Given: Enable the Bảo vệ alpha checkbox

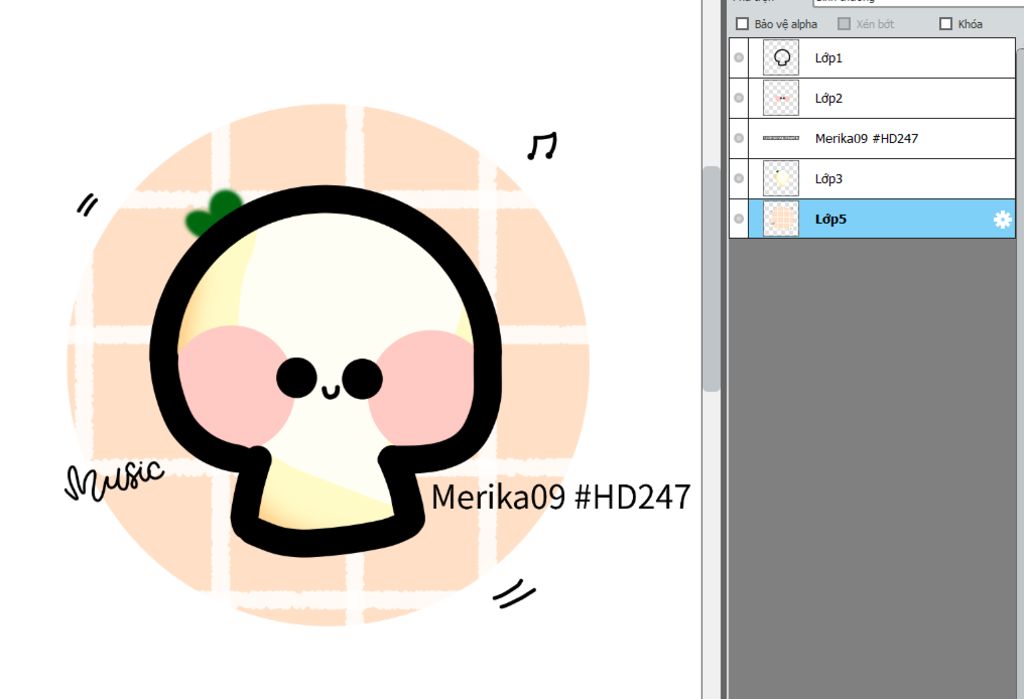Looking at the screenshot, I should (x=742, y=24).
